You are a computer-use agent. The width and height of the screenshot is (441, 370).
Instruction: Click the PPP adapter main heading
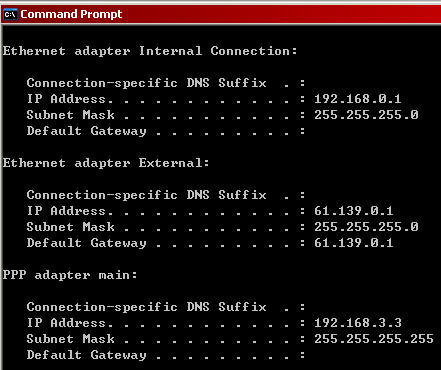(x=70, y=275)
